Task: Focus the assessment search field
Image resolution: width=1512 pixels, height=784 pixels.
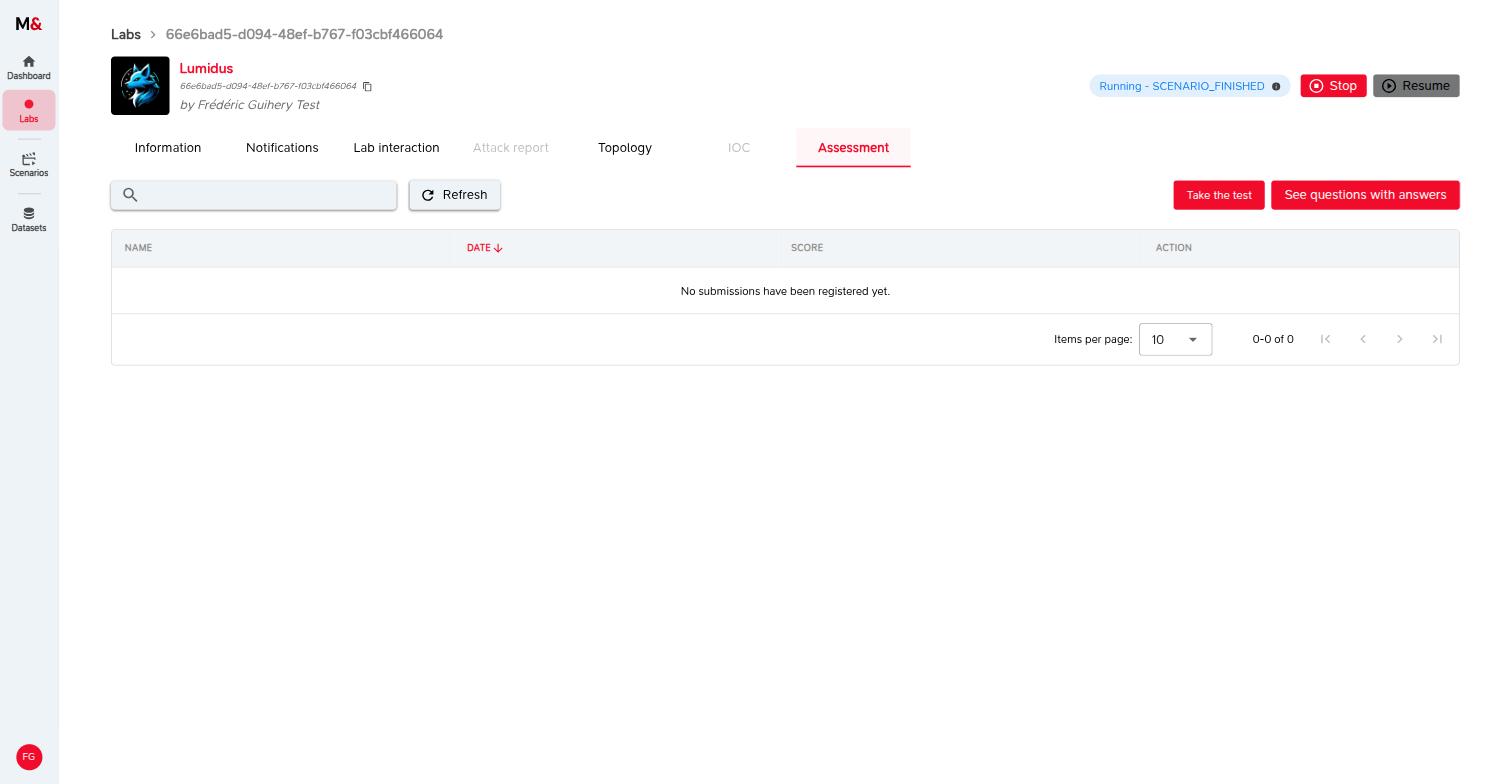Action: [x=254, y=195]
